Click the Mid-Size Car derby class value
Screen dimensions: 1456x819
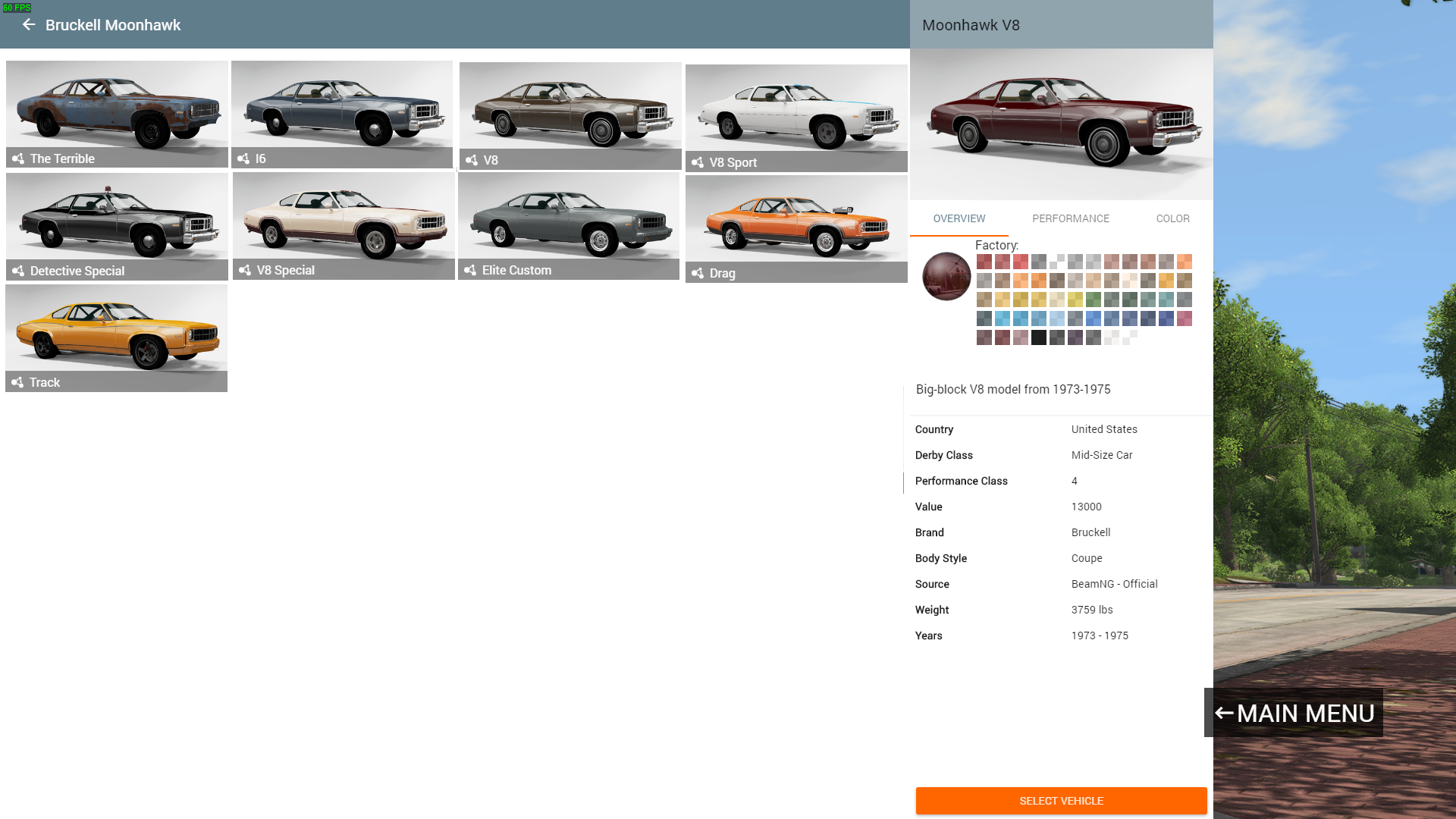(x=1102, y=455)
